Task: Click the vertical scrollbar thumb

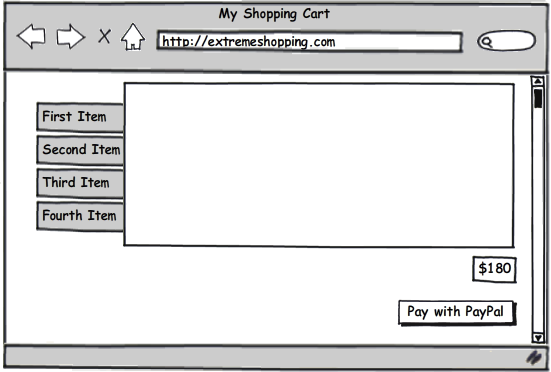Action: (x=538, y=98)
